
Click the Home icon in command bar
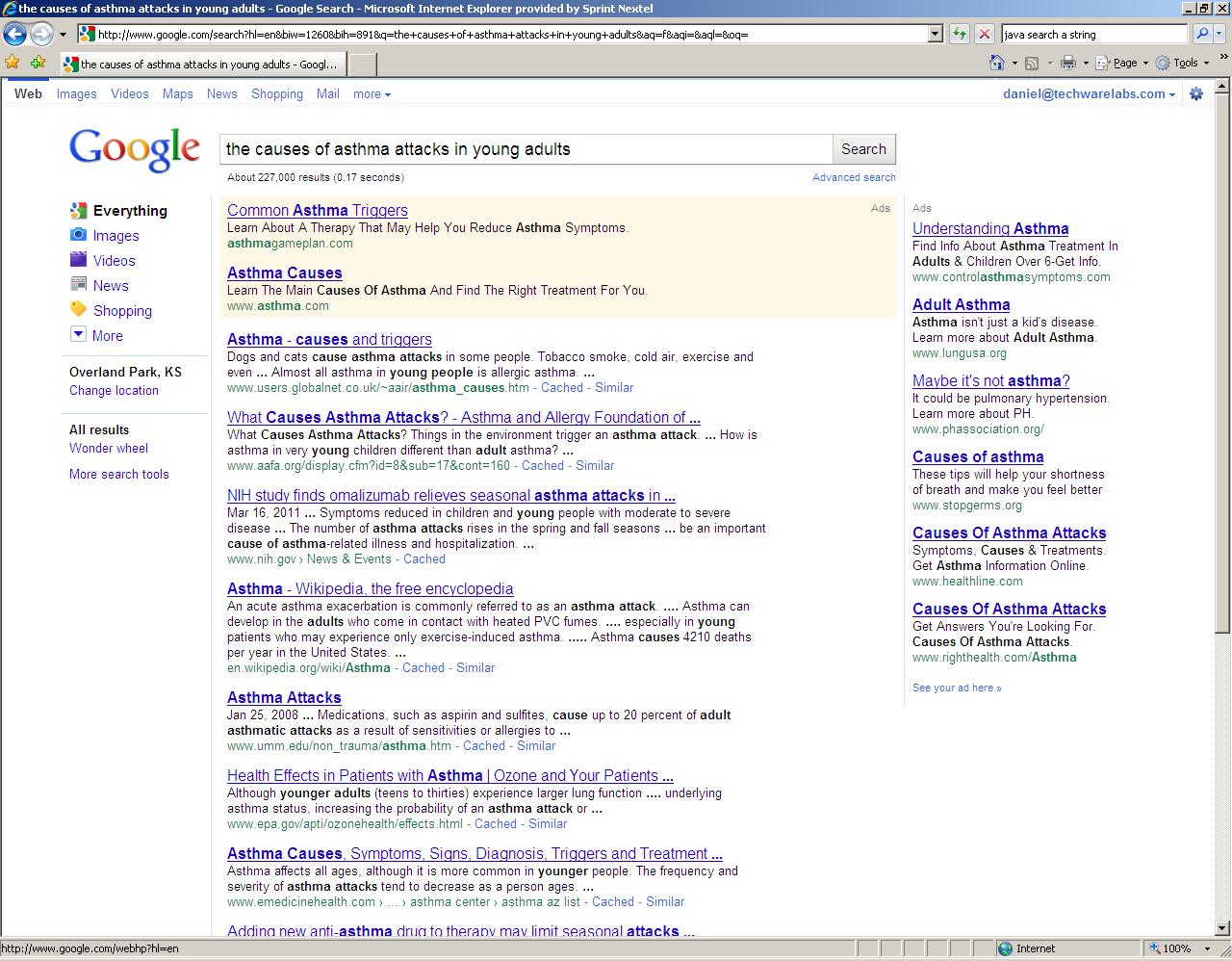click(x=997, y=63)
